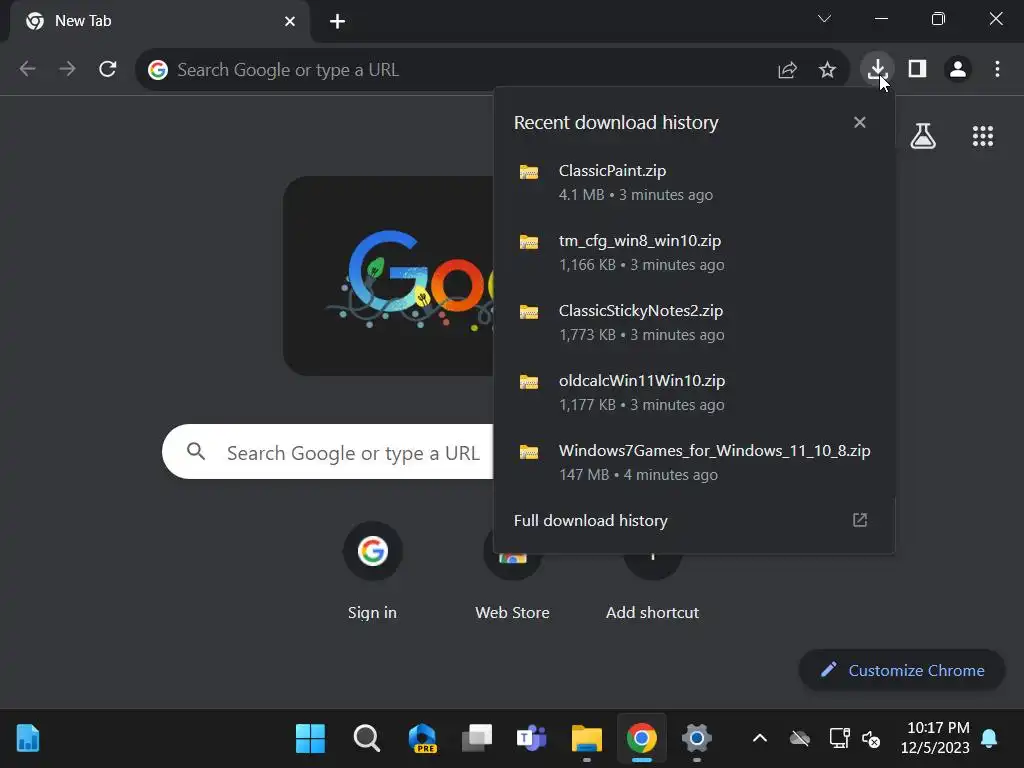Open Full download history link
This screenshot has width=1024, height=768.
(590, 520)
